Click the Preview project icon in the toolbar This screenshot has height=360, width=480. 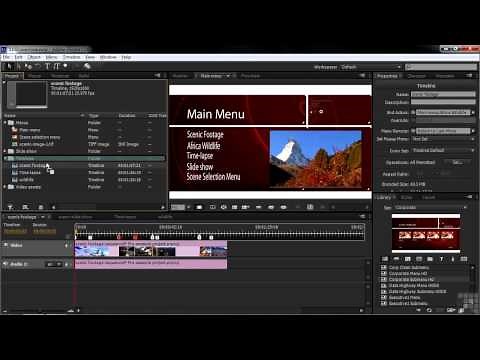[87, 66]
